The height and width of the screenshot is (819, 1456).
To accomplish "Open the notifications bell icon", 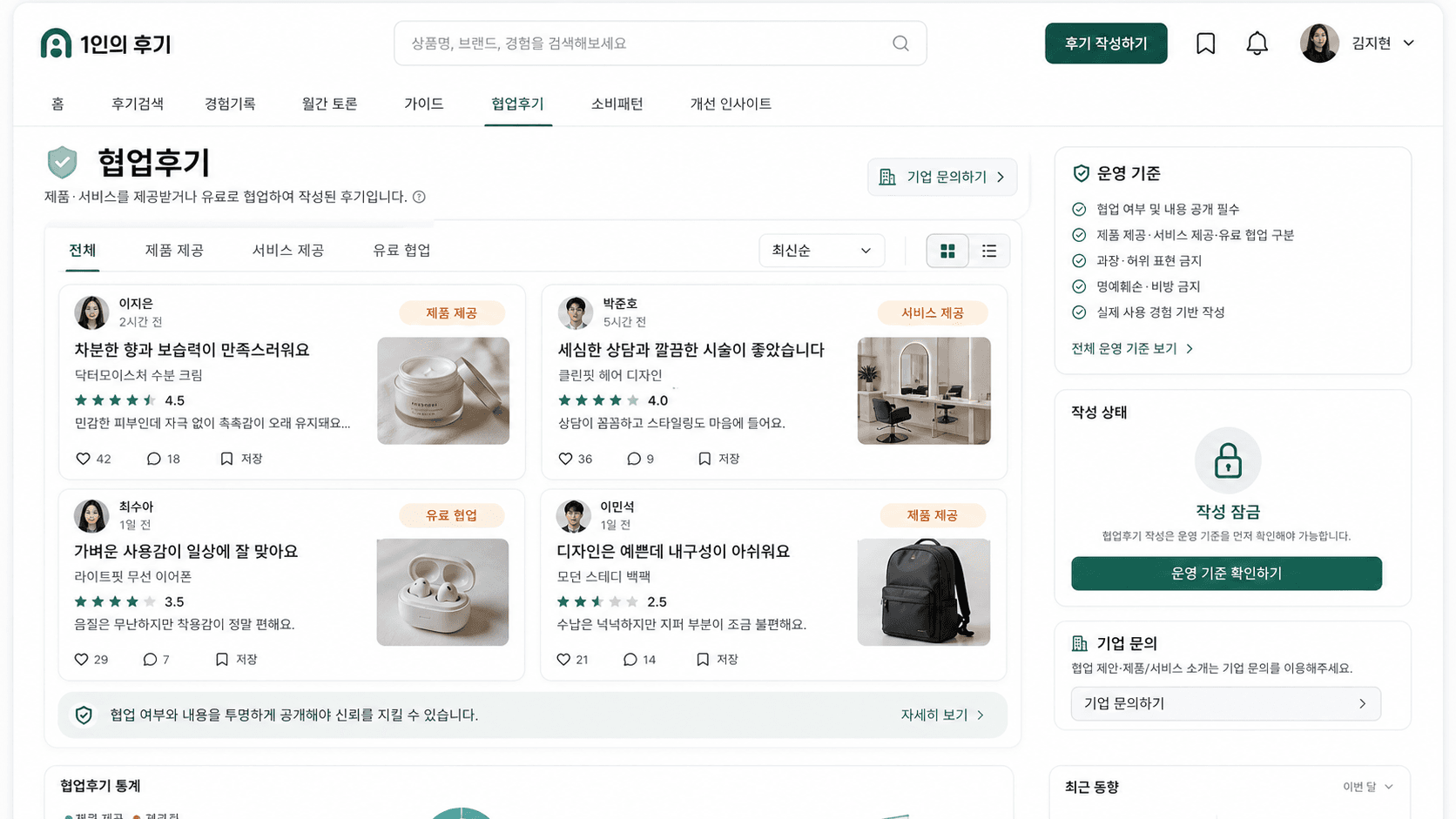I will click(x=1257, y=44).
